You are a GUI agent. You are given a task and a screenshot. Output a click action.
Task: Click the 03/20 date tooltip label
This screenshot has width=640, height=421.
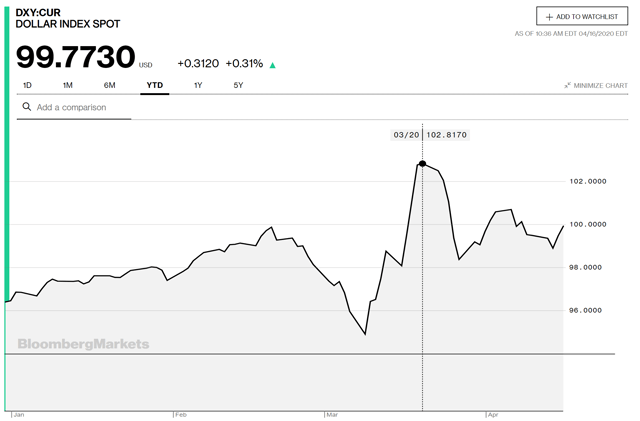(x=406, y=135)
